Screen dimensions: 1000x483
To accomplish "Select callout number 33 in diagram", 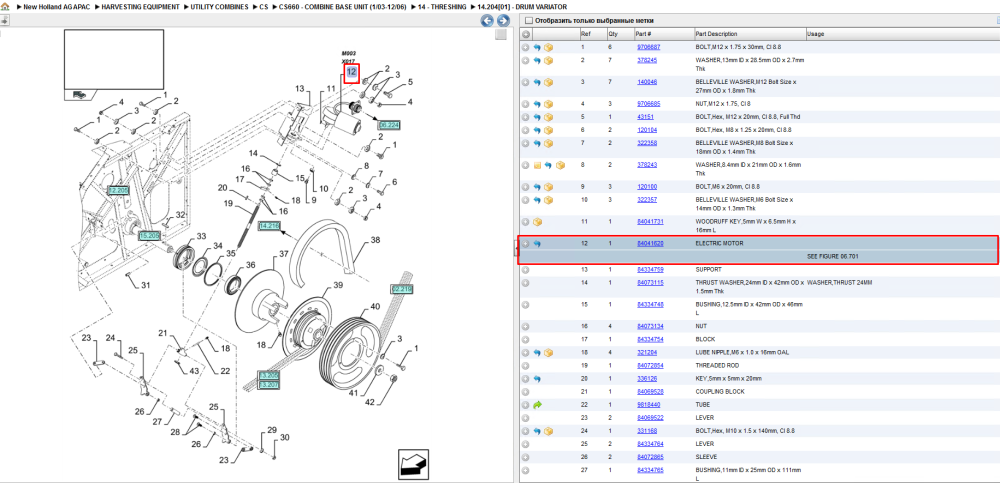I will tap(202, 236).
